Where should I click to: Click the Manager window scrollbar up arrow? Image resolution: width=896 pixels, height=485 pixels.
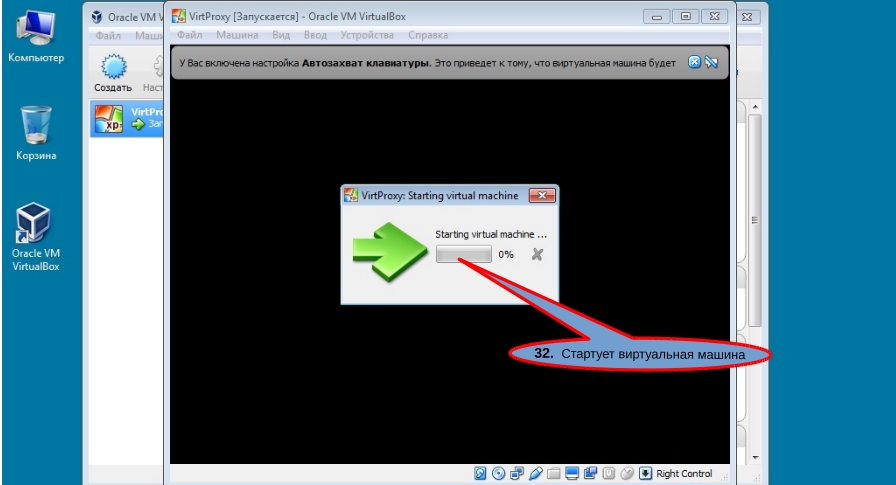[755, 107]
